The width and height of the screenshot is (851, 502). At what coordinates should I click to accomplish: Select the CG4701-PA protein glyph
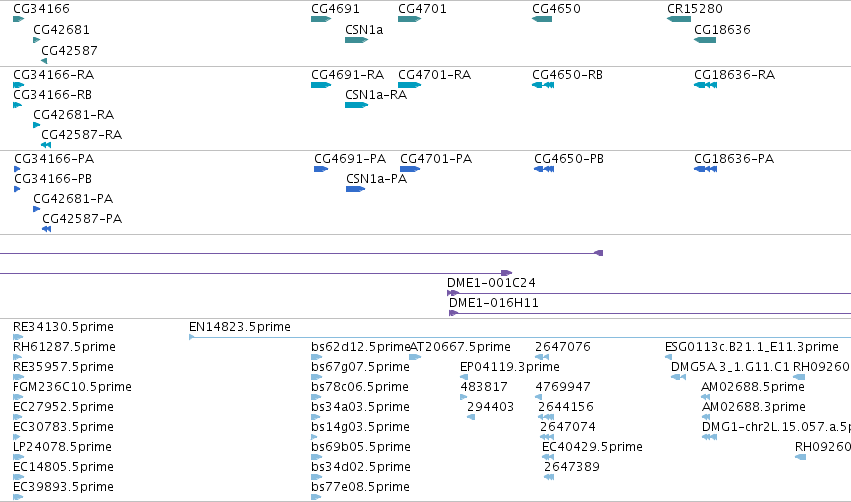coord(410,169)
